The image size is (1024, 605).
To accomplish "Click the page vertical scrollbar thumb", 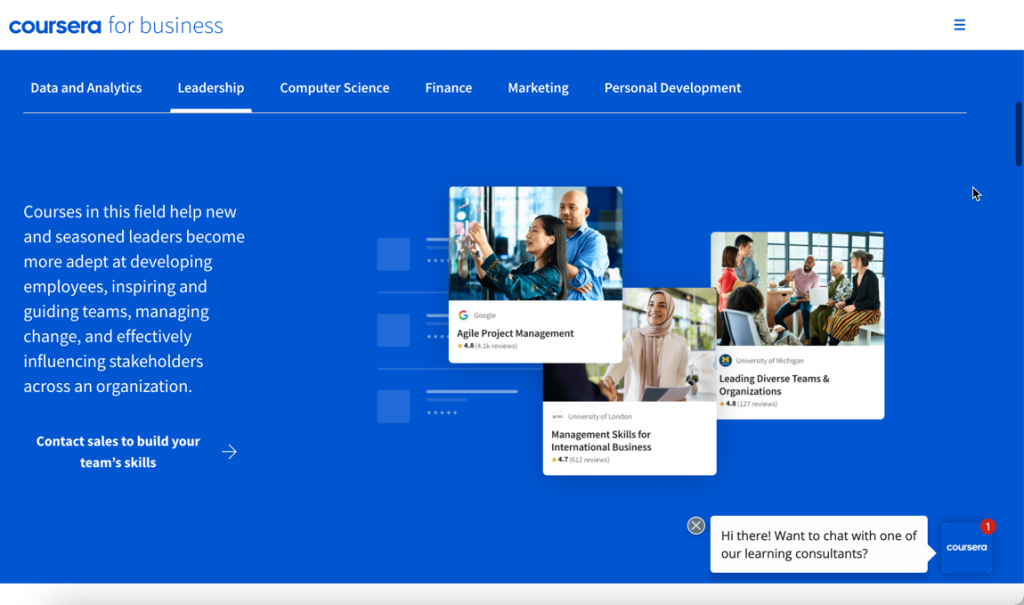I will pyautogui.click(x=1018, y=134).
